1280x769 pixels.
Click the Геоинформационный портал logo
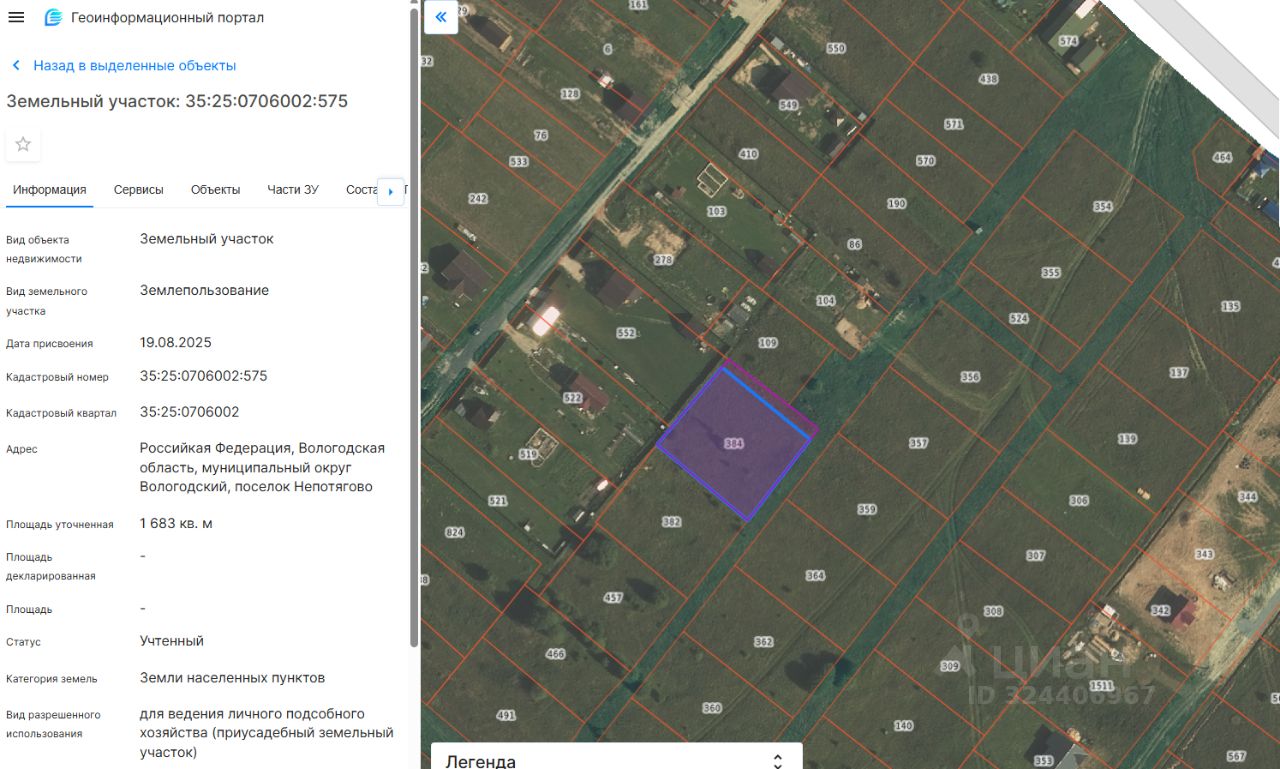(x=53, y=17)
